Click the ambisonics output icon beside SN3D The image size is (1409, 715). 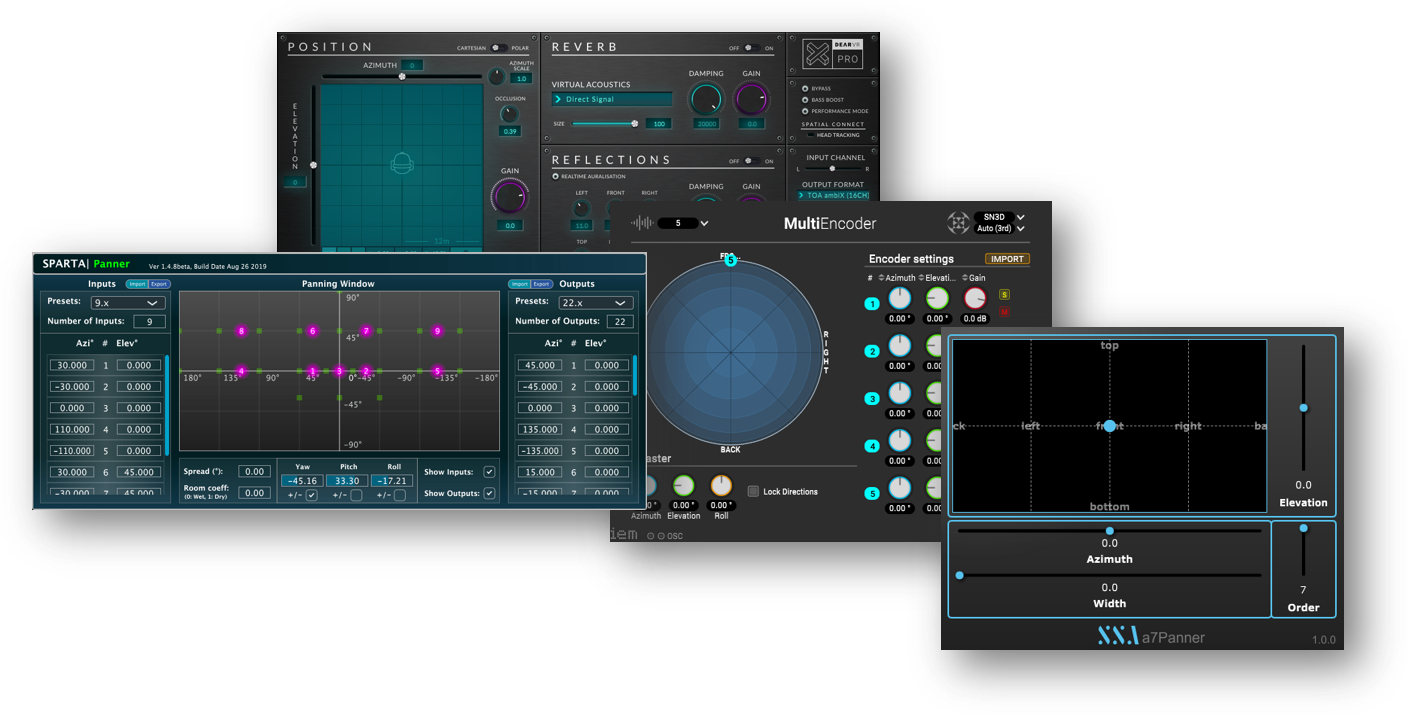pos(957,223)
